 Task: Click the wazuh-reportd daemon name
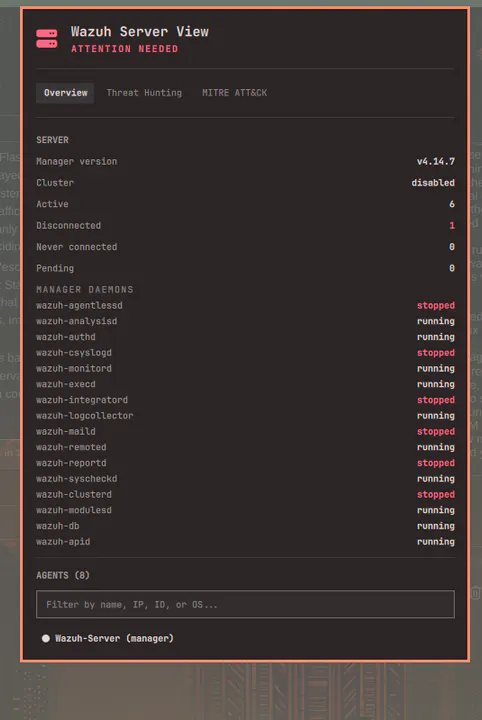71,463
